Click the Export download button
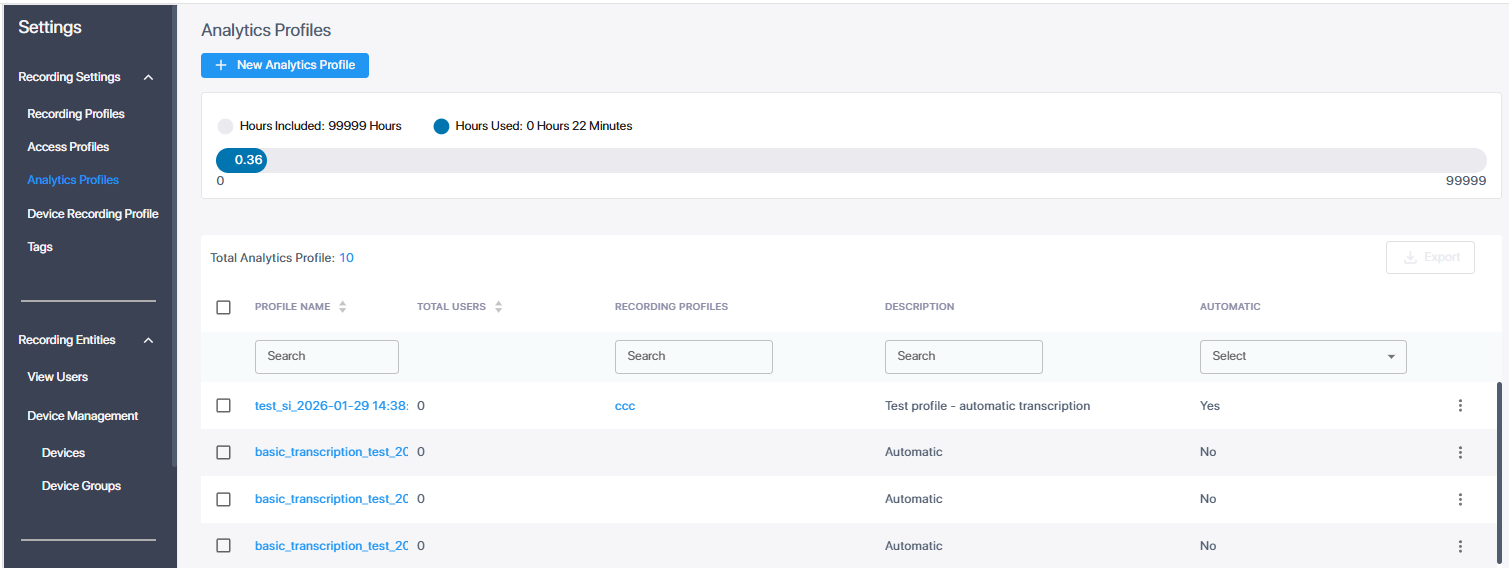 tap(1430, 257)
